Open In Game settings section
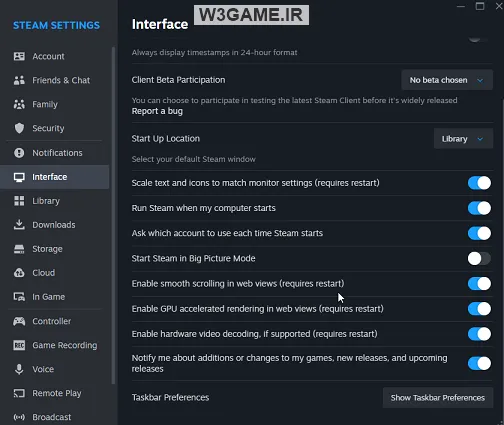Image resolution: width=504 pixels, height=425 pixels. [55, 297]
